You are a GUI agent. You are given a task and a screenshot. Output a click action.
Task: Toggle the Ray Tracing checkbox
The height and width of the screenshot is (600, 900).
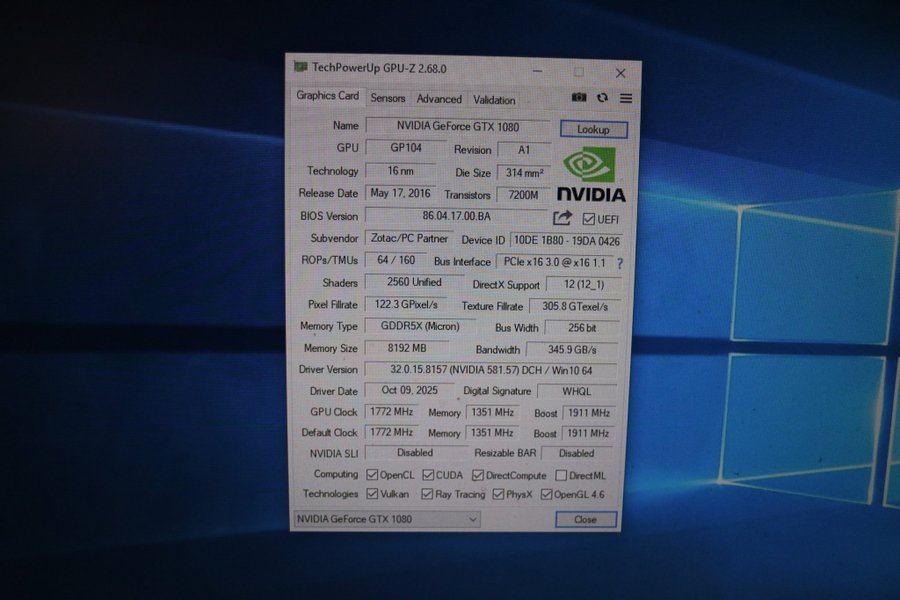point(428,494)
